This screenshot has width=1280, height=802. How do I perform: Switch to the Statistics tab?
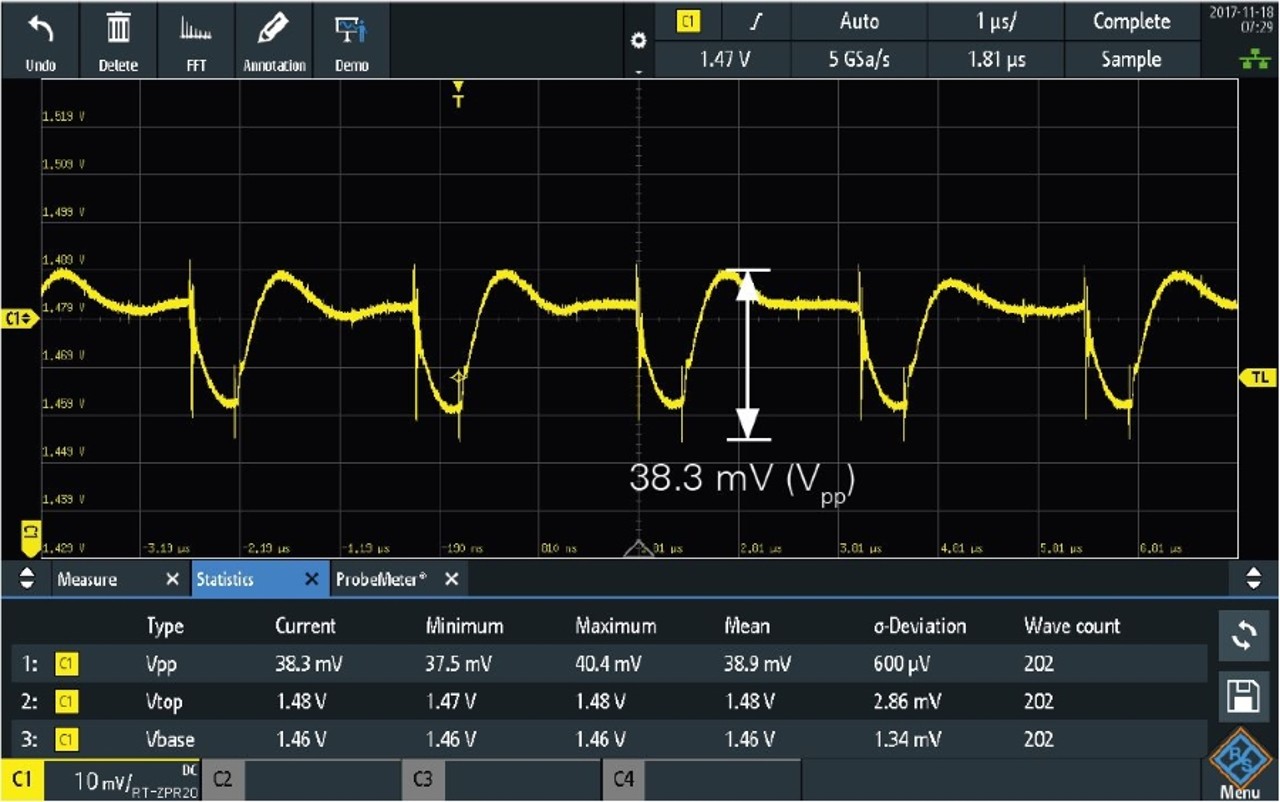pos(224,579)
